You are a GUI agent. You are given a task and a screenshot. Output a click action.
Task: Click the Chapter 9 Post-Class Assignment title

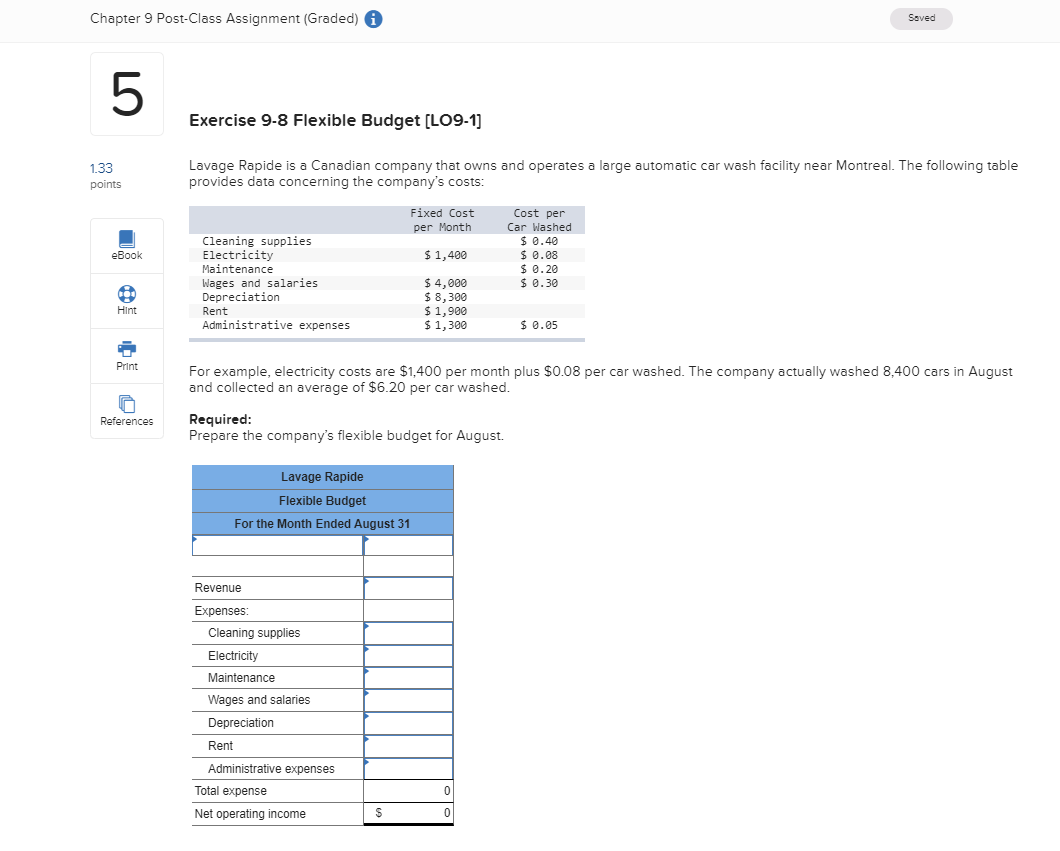point(224,19)
